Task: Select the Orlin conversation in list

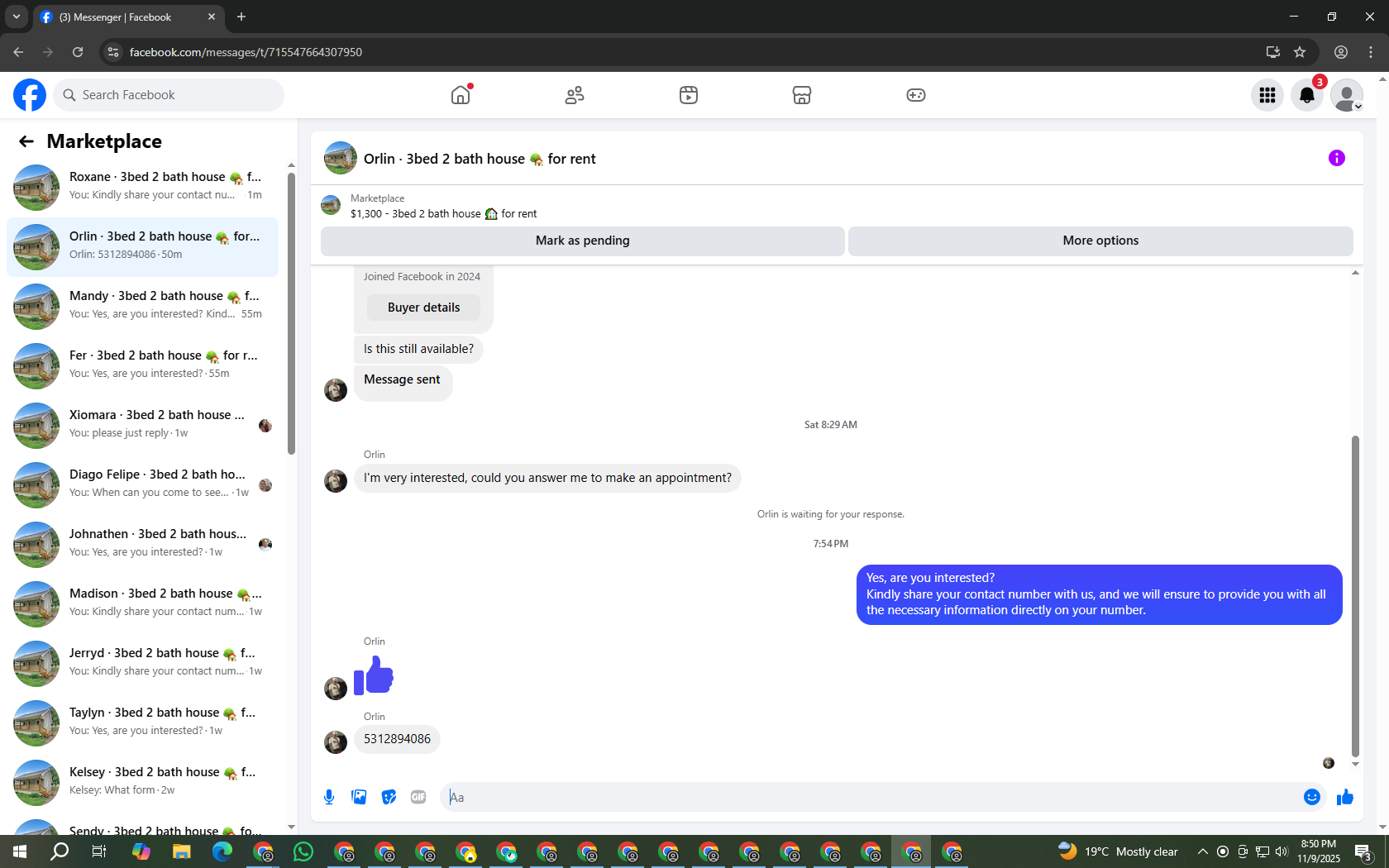Action: coord(142,246)
